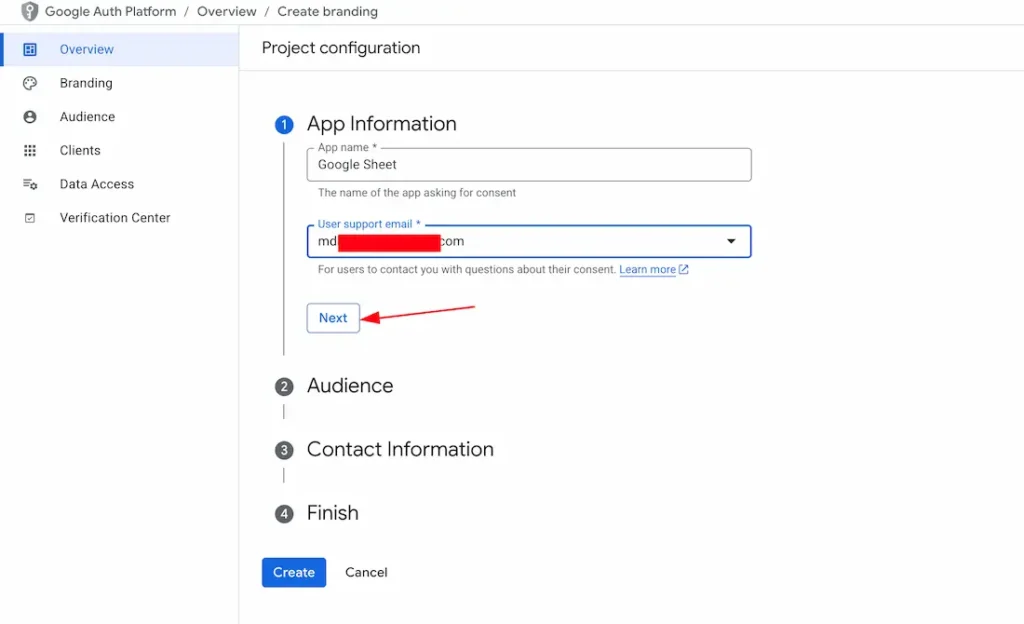Click the external link icon beside Learn more

[684, 270]
